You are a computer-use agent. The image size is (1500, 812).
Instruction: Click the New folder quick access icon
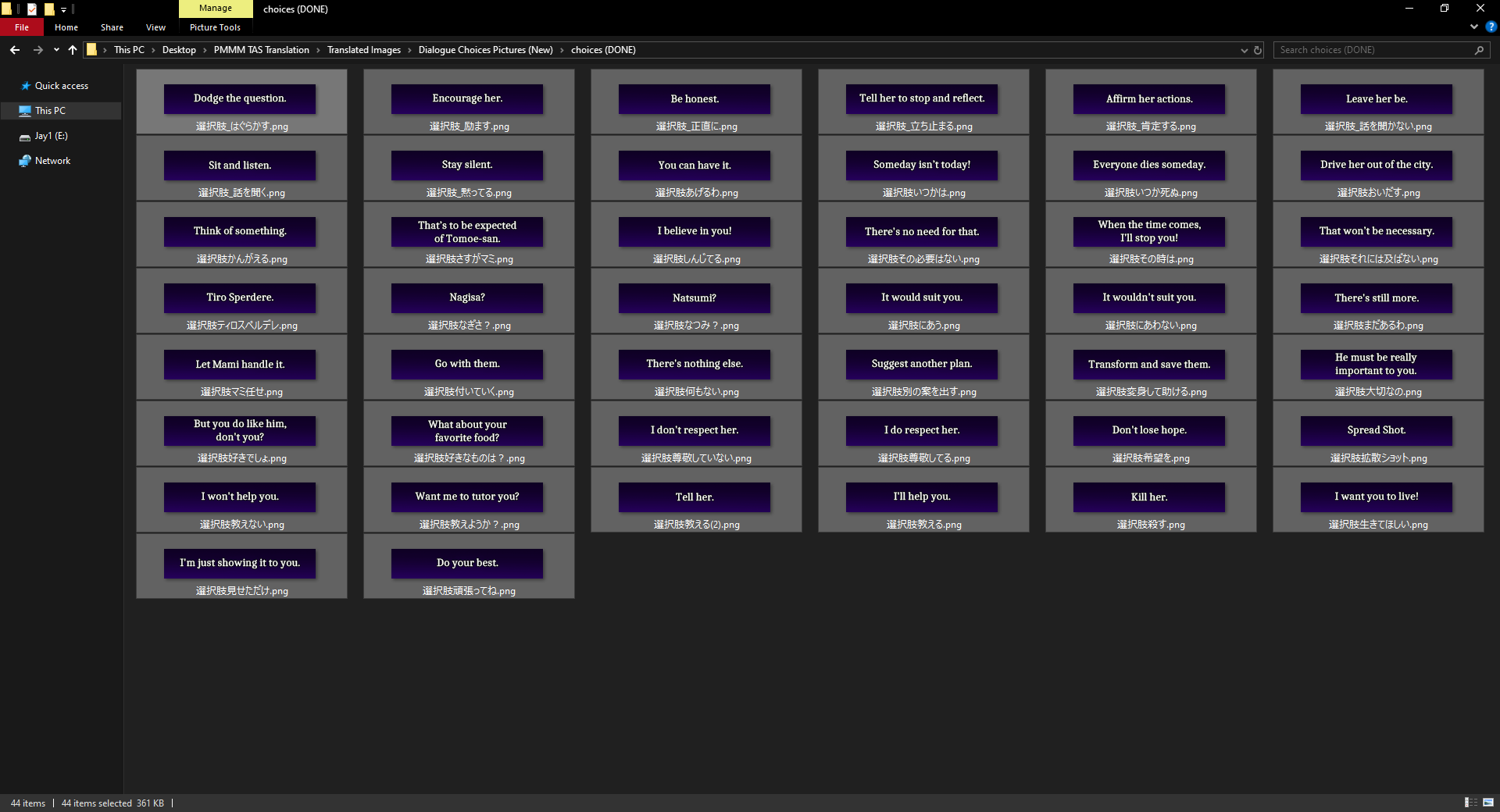pos(49,9)
